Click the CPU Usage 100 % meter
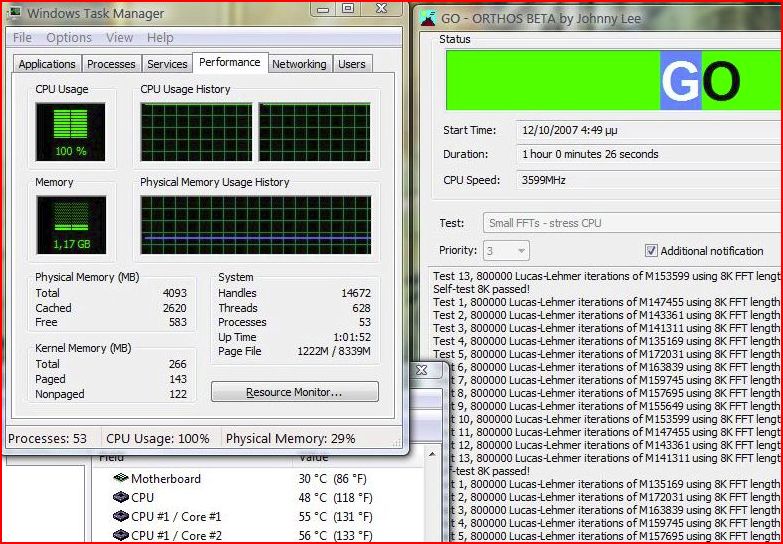Viewport: 783px width, 544px height. pos(70,132)
